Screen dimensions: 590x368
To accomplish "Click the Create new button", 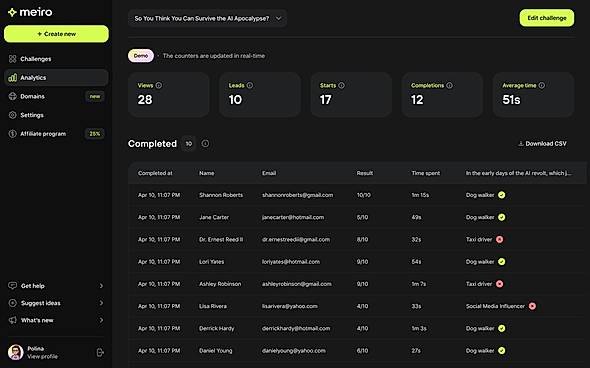I will (x=56, y=34).
